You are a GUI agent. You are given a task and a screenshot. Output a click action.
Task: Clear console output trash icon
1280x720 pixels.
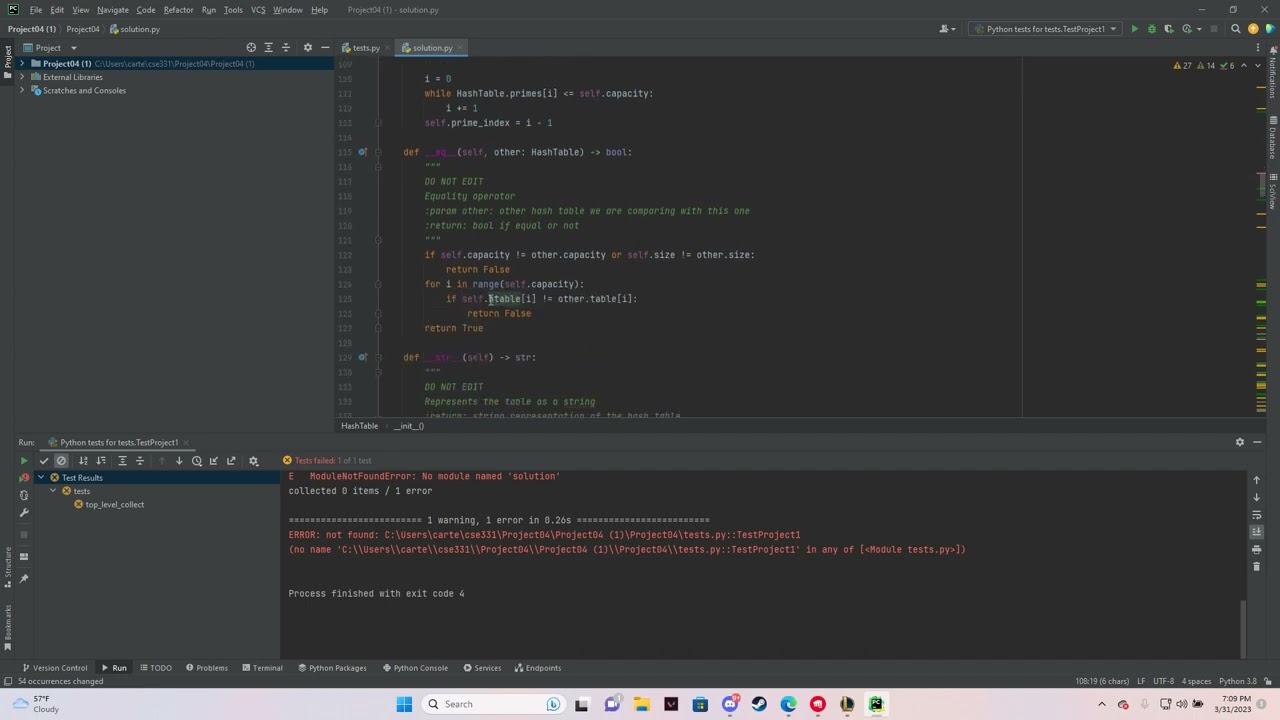coord(1257,566)
